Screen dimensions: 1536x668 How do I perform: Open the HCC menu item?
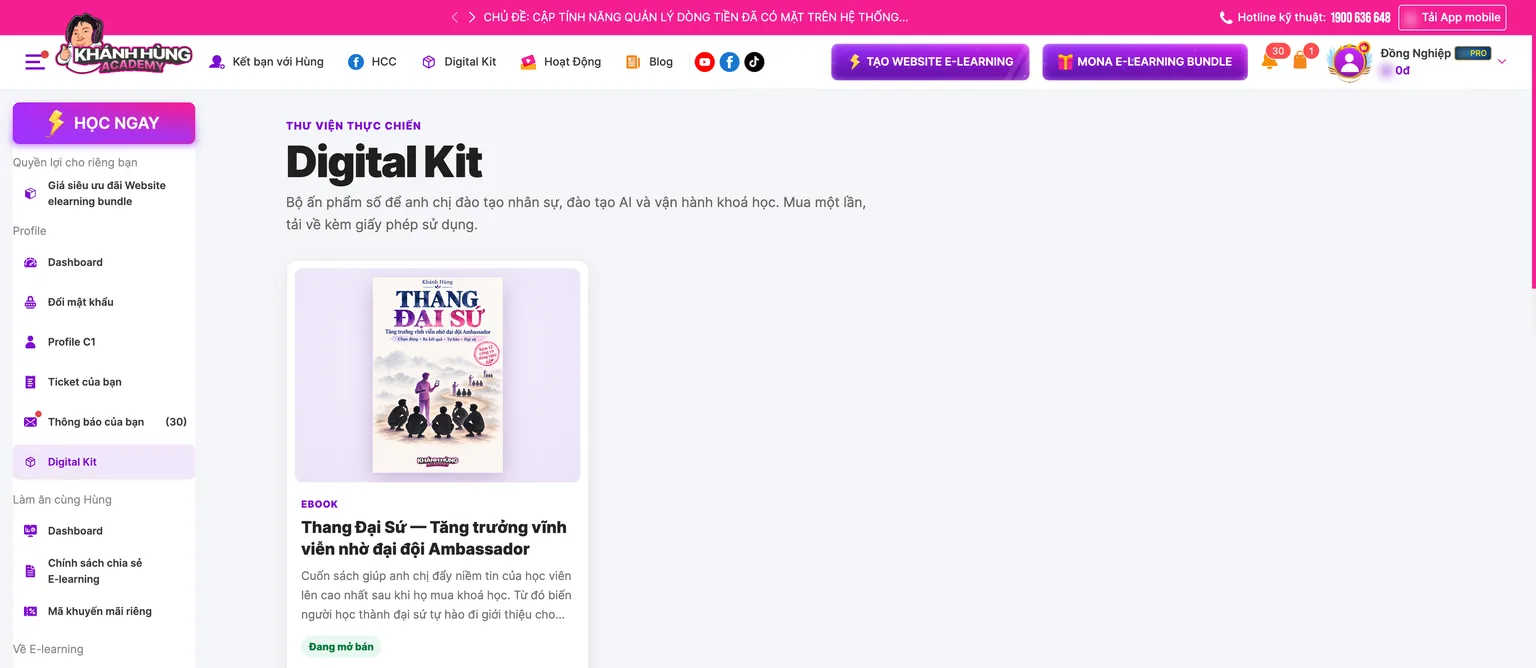pos(372,62)
